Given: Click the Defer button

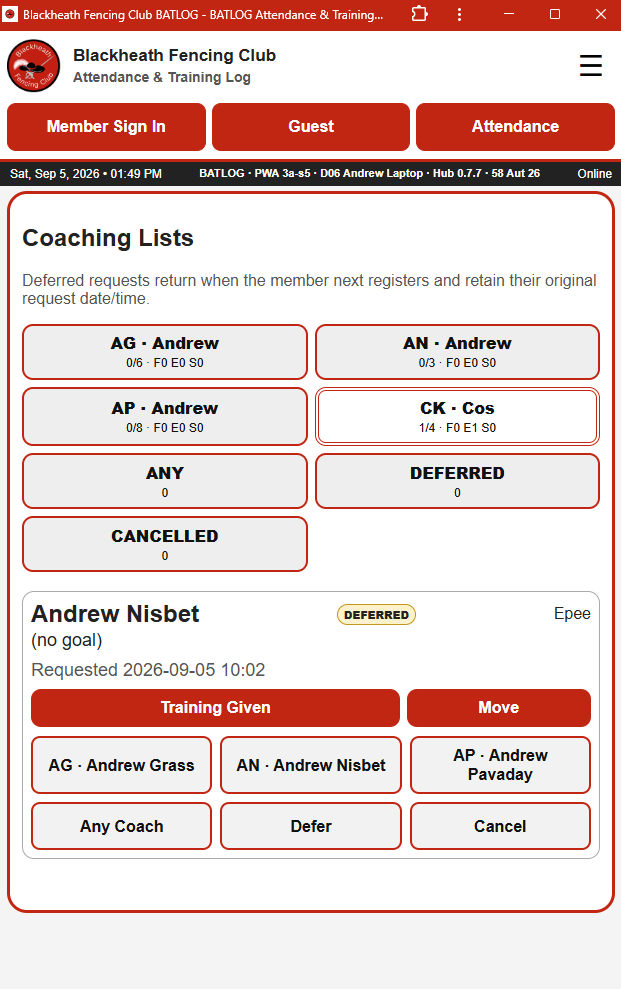Looking at the screenshot, I should [x=311, y=826].
